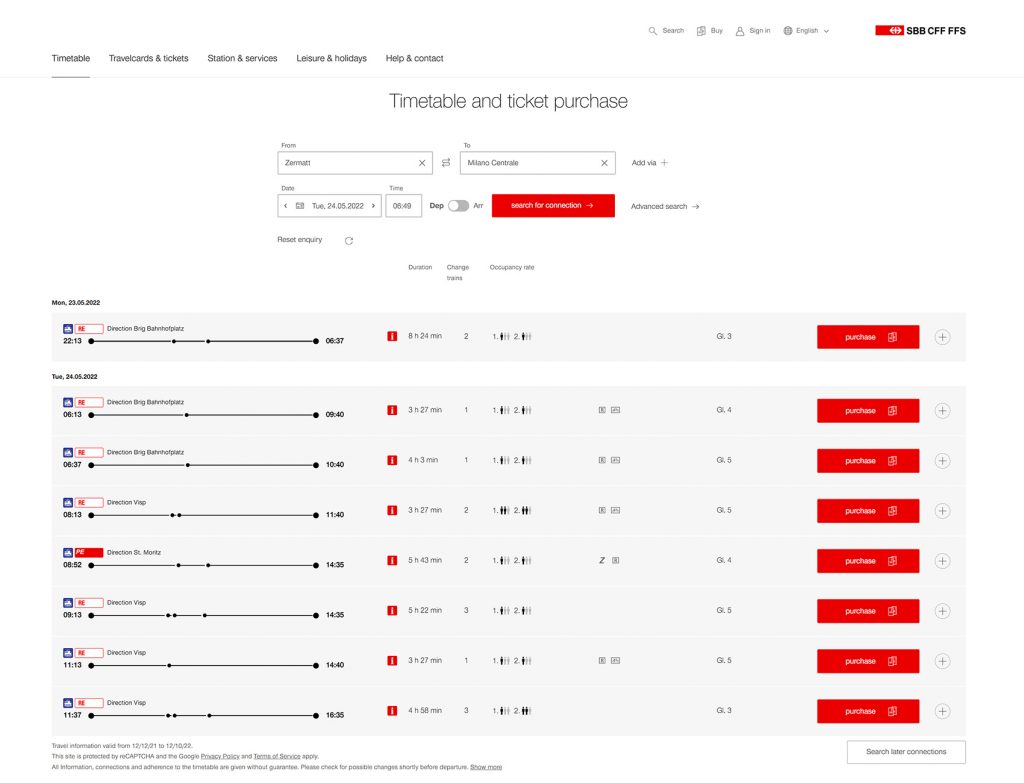Open info icon for the 11:13 connection
Viewport: 1024px width, 783px height.
[392, 660]
